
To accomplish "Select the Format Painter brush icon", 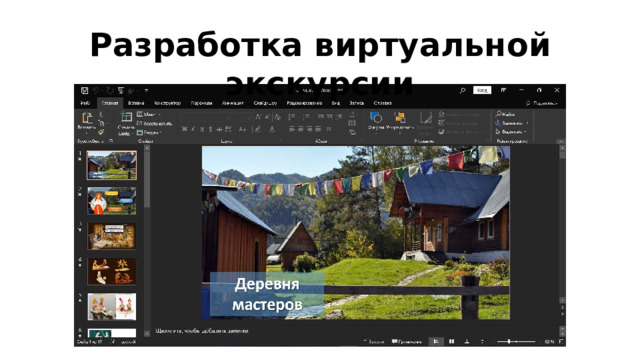I will pyautogui.click(x=101, y=132).
